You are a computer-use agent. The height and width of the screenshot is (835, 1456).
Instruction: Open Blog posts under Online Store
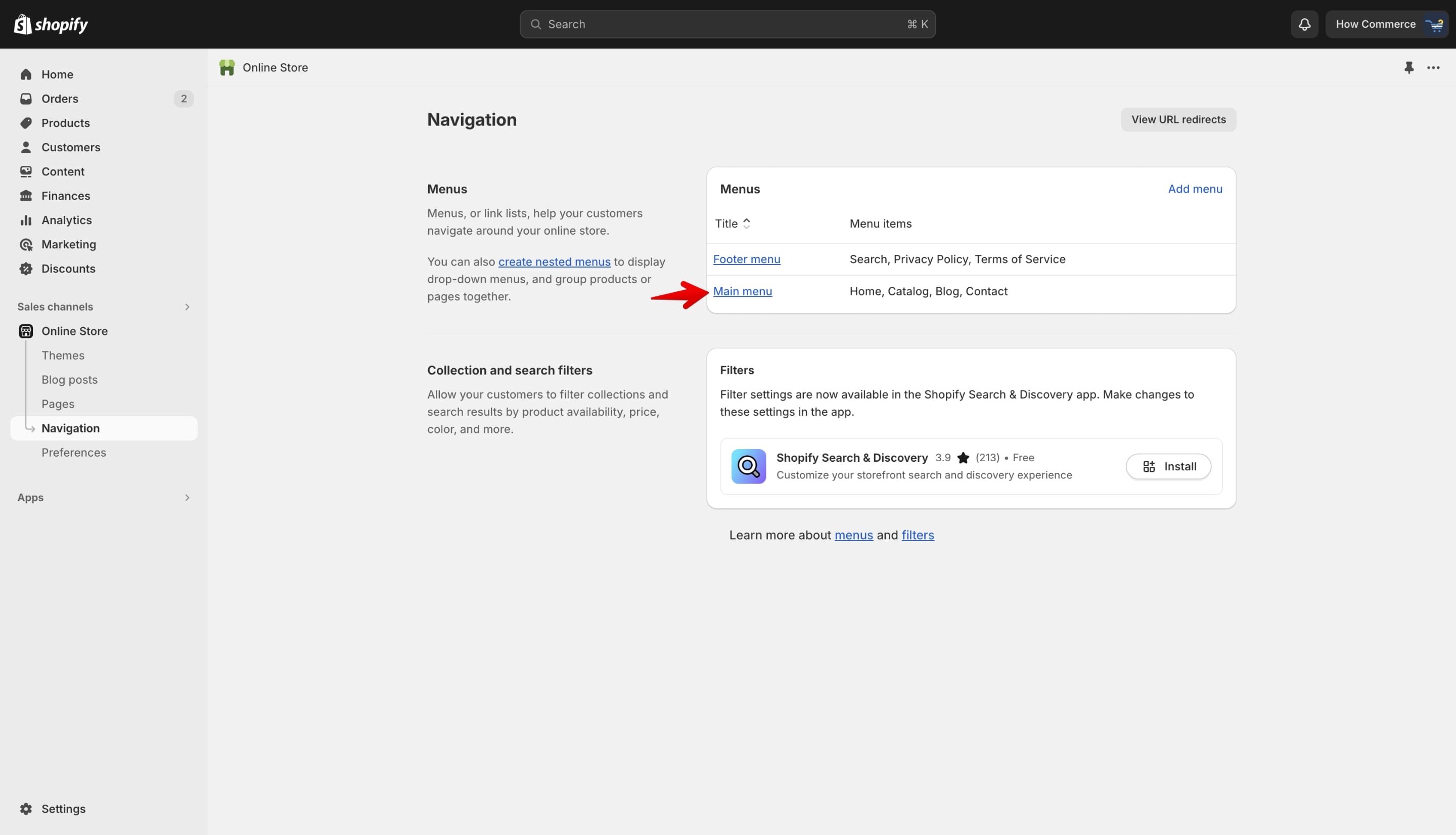point(69,380)
